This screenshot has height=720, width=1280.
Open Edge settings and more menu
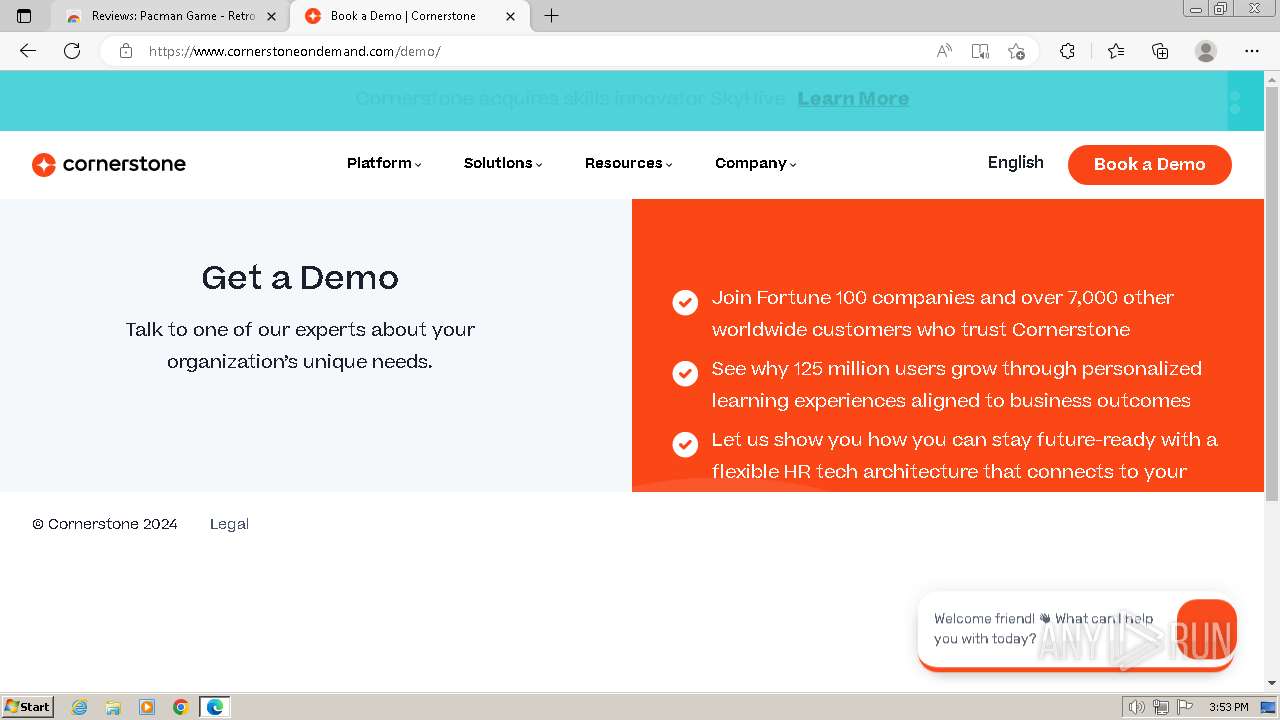1252,51
